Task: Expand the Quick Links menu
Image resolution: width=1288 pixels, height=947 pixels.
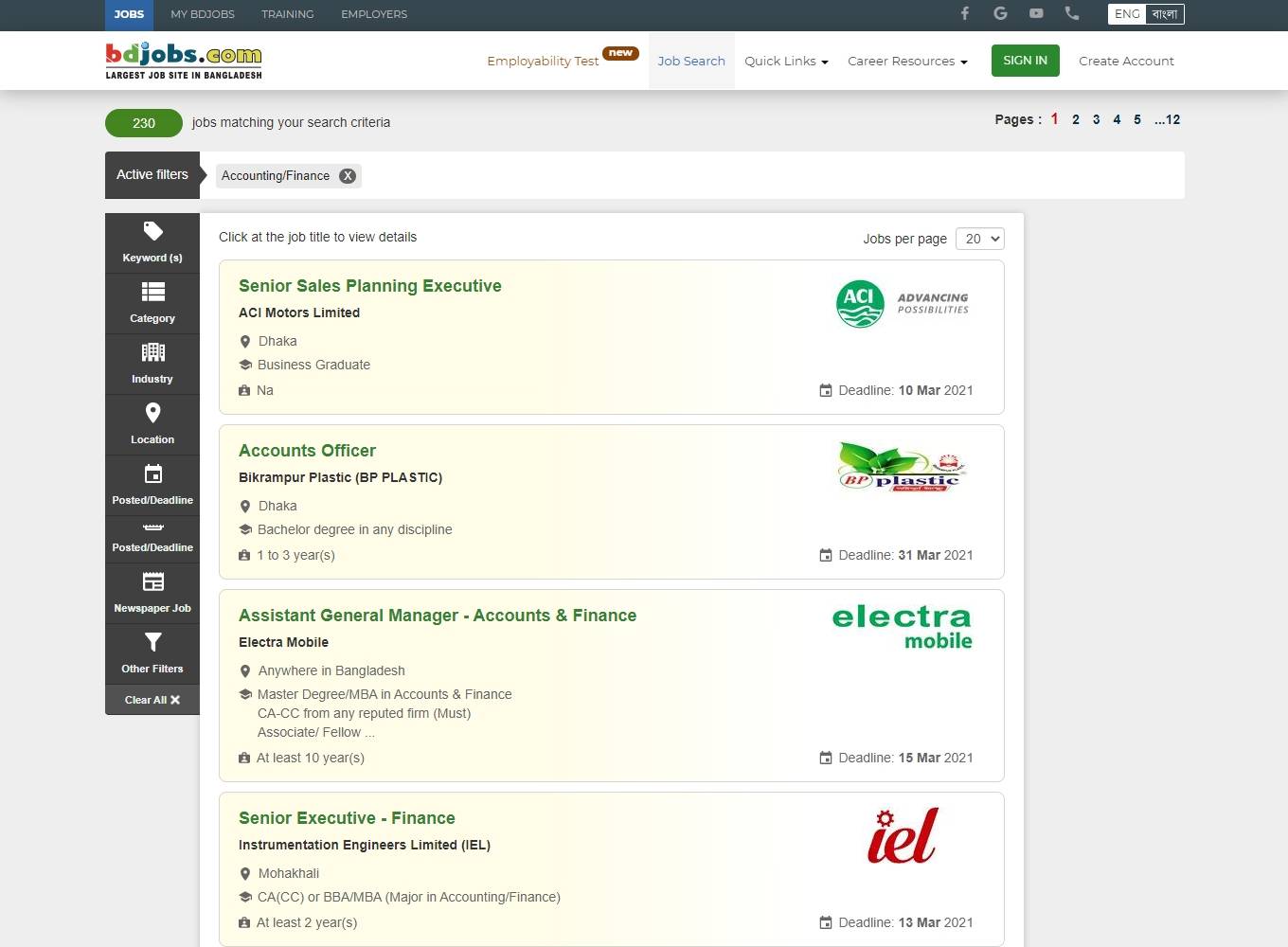Action: [786, 61]
